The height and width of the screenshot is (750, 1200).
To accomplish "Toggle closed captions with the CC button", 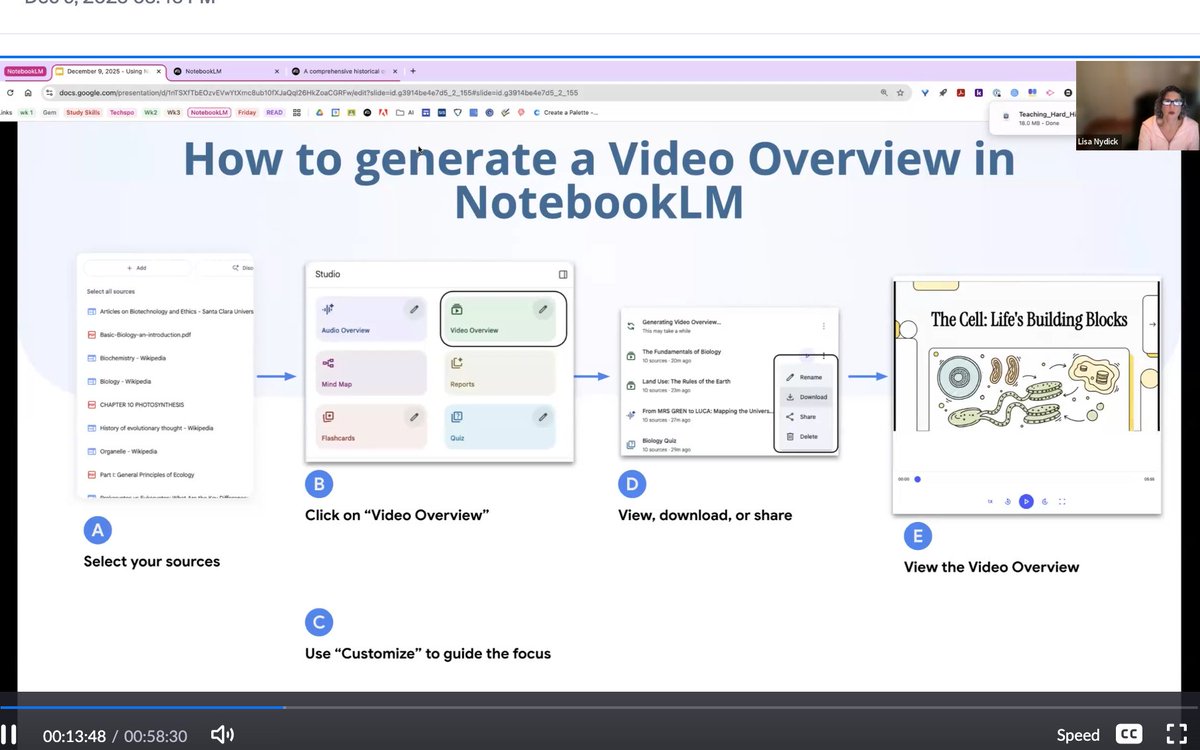I will [1129, 733].
